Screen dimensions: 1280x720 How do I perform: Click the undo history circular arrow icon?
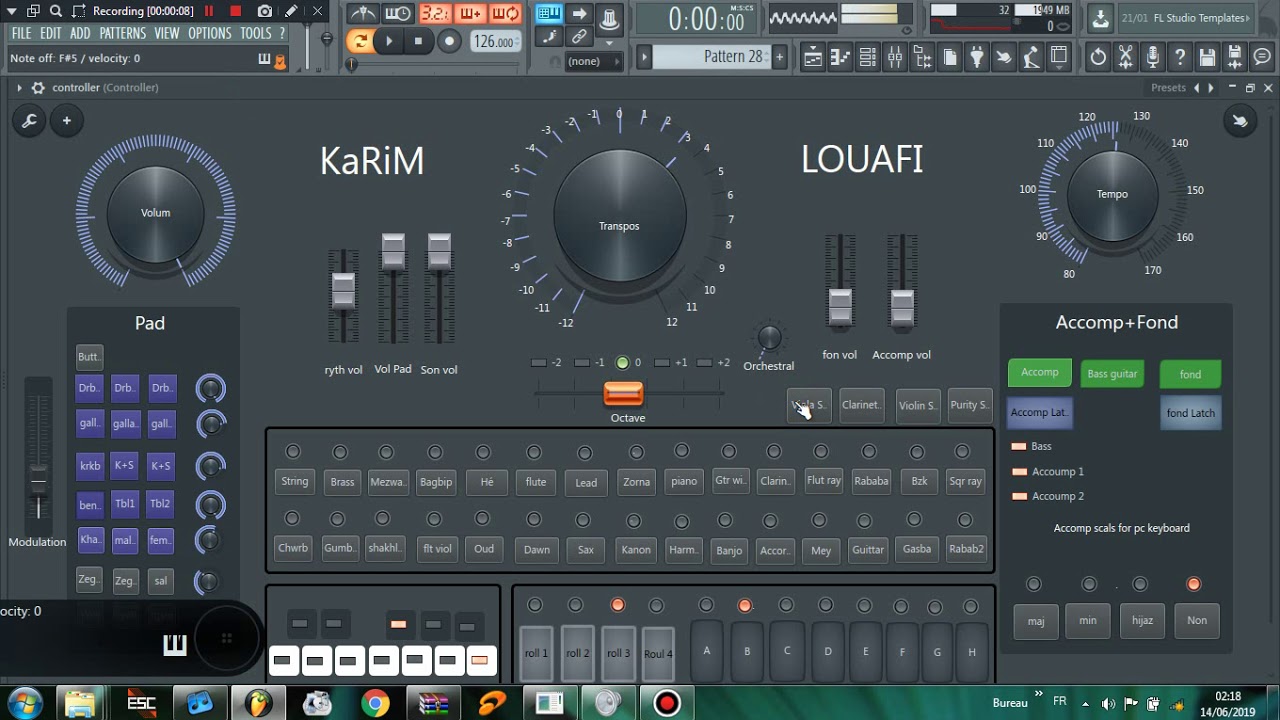1098,57
